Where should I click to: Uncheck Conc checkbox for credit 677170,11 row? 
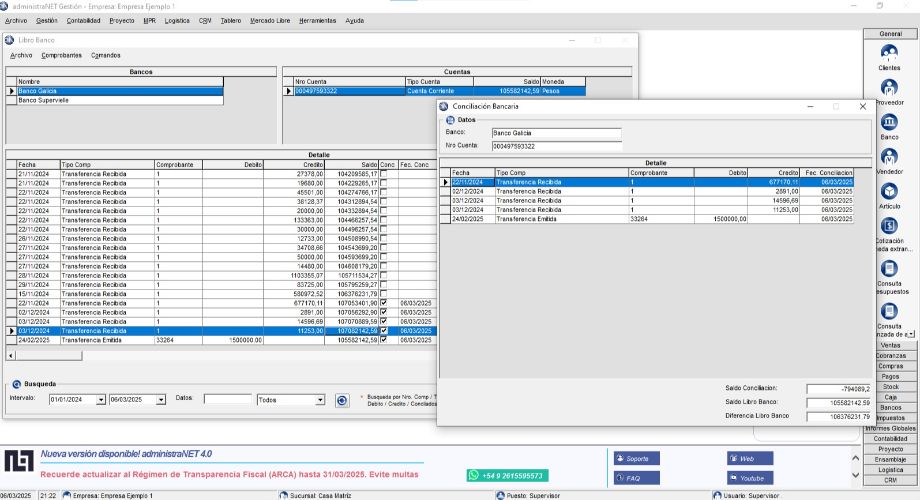tap(384, 303)
